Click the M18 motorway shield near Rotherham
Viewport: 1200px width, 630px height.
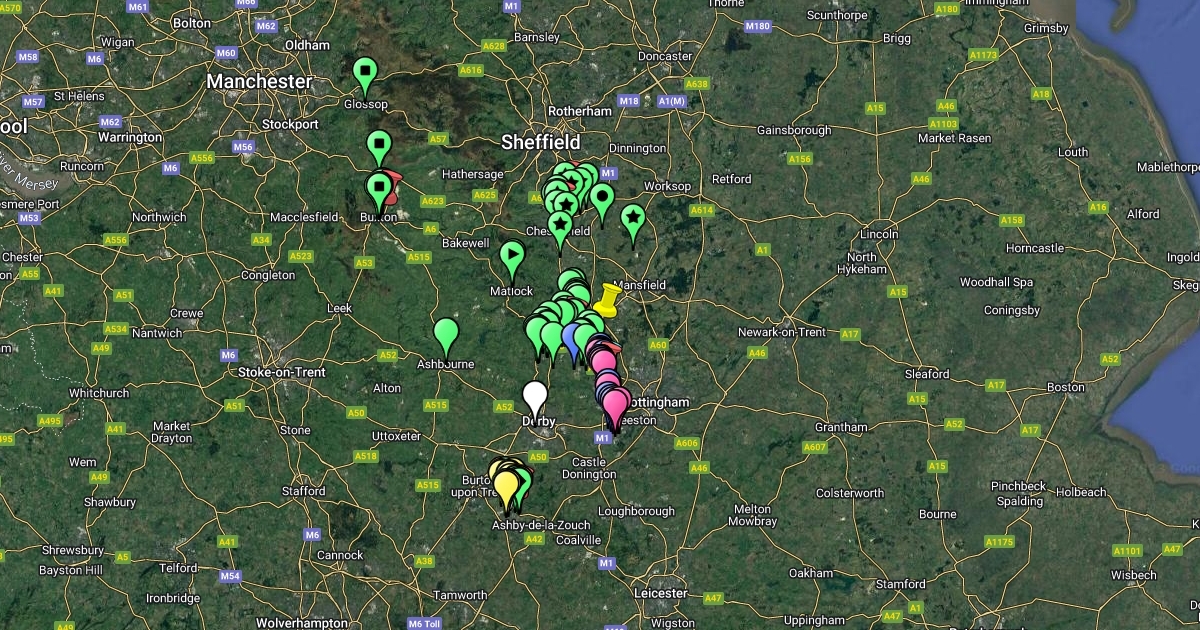(x=629, y=101)
